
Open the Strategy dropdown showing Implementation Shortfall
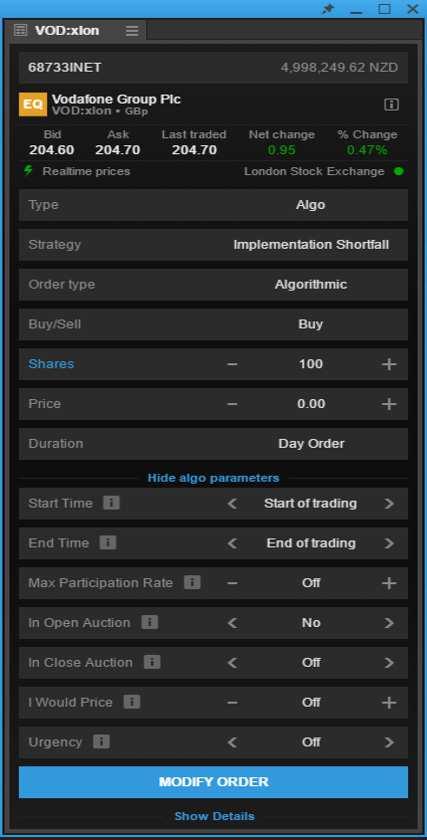point(213,245)
